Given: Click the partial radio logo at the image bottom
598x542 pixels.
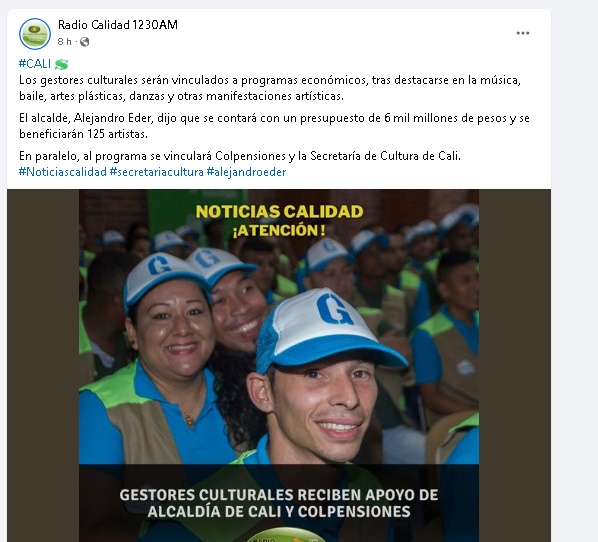Looking at the screenshot, I should tap(285, 535).
